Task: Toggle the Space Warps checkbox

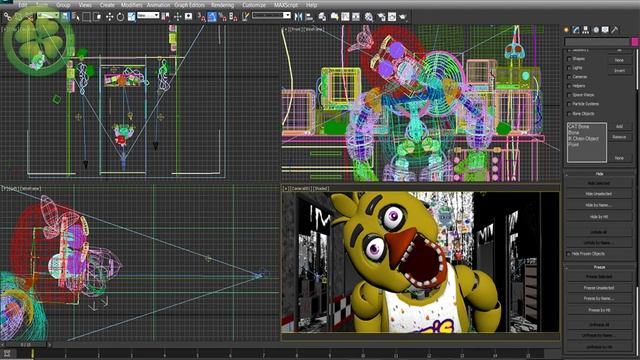Action: 569,95
